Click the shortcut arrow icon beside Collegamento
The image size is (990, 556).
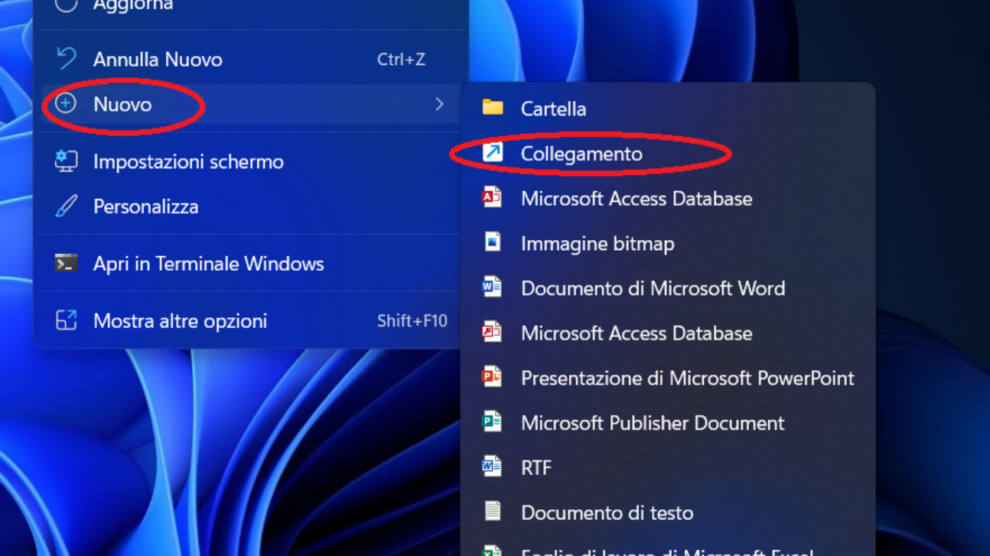tap(492, 153)
